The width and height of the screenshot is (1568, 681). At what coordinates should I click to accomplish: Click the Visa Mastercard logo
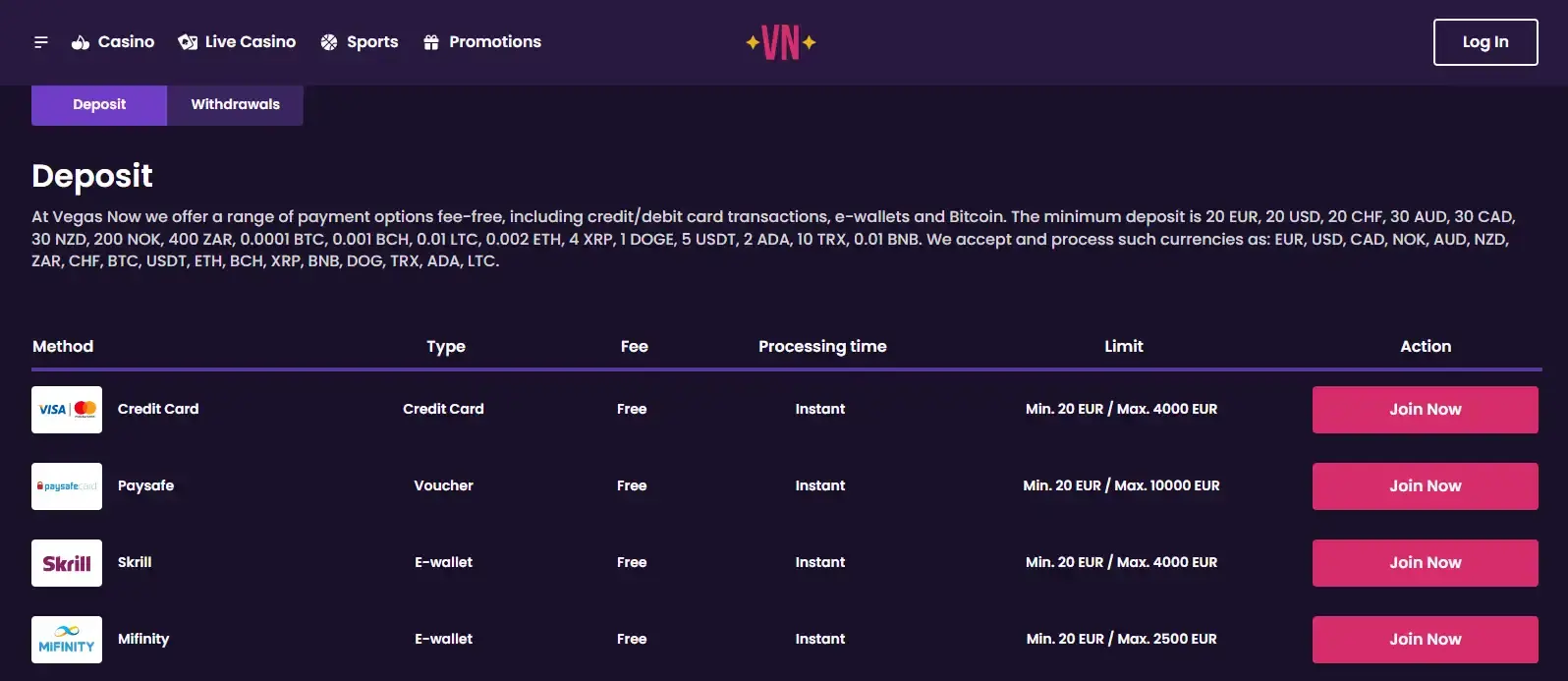tap(67, 410)
